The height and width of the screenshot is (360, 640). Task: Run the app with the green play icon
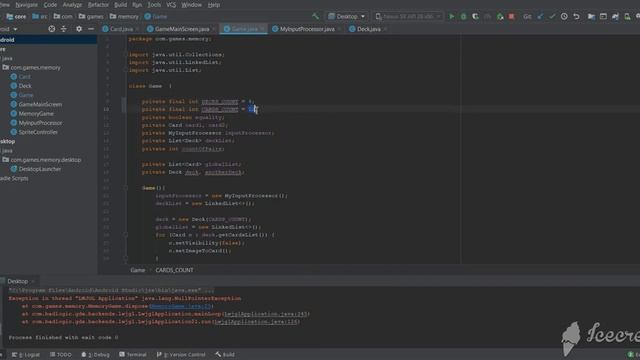[451, 17]
